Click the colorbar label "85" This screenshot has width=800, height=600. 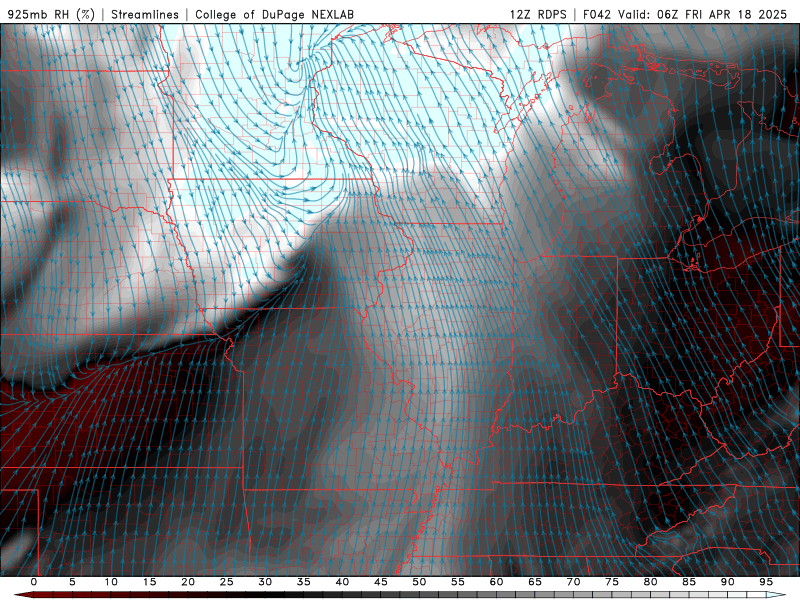689,582
